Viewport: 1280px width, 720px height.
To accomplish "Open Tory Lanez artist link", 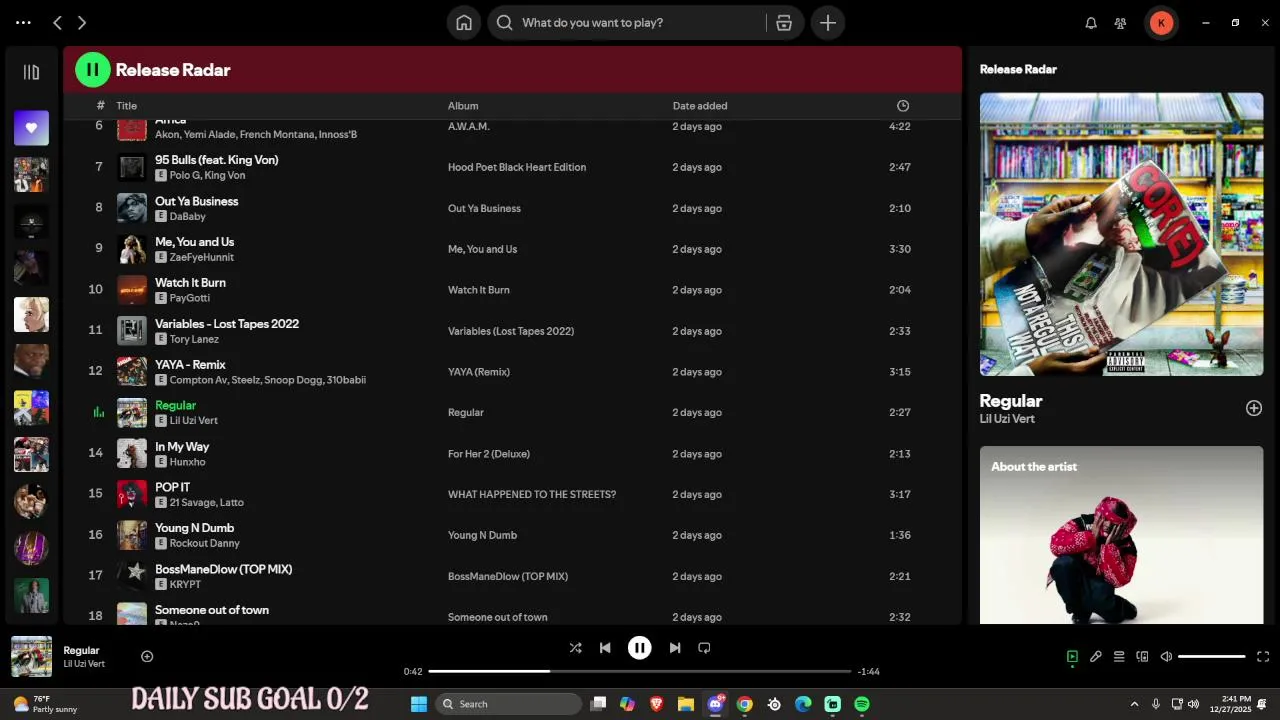I will tap(194, 339).
